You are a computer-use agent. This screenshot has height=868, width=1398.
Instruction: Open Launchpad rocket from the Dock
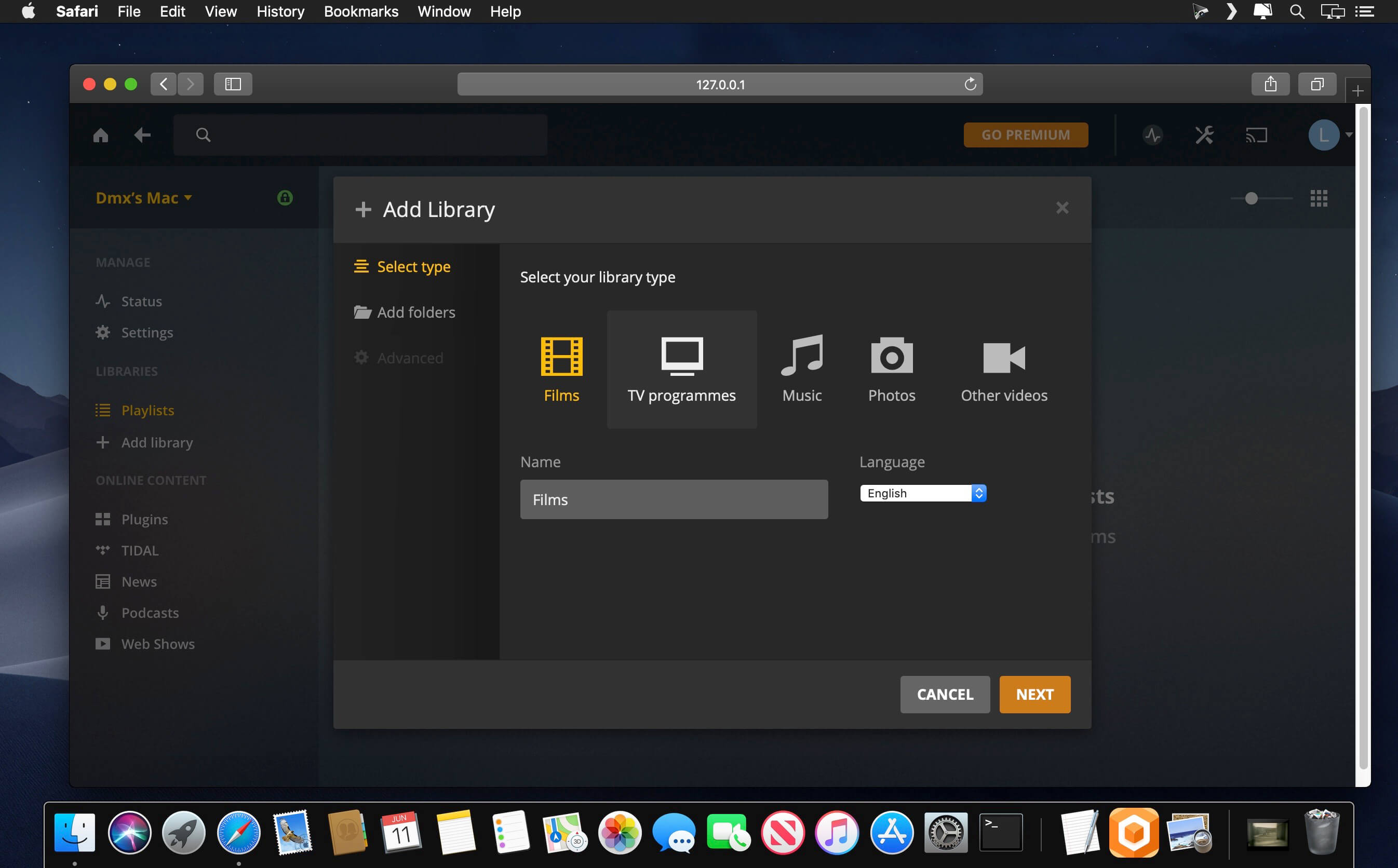(184, 832)
